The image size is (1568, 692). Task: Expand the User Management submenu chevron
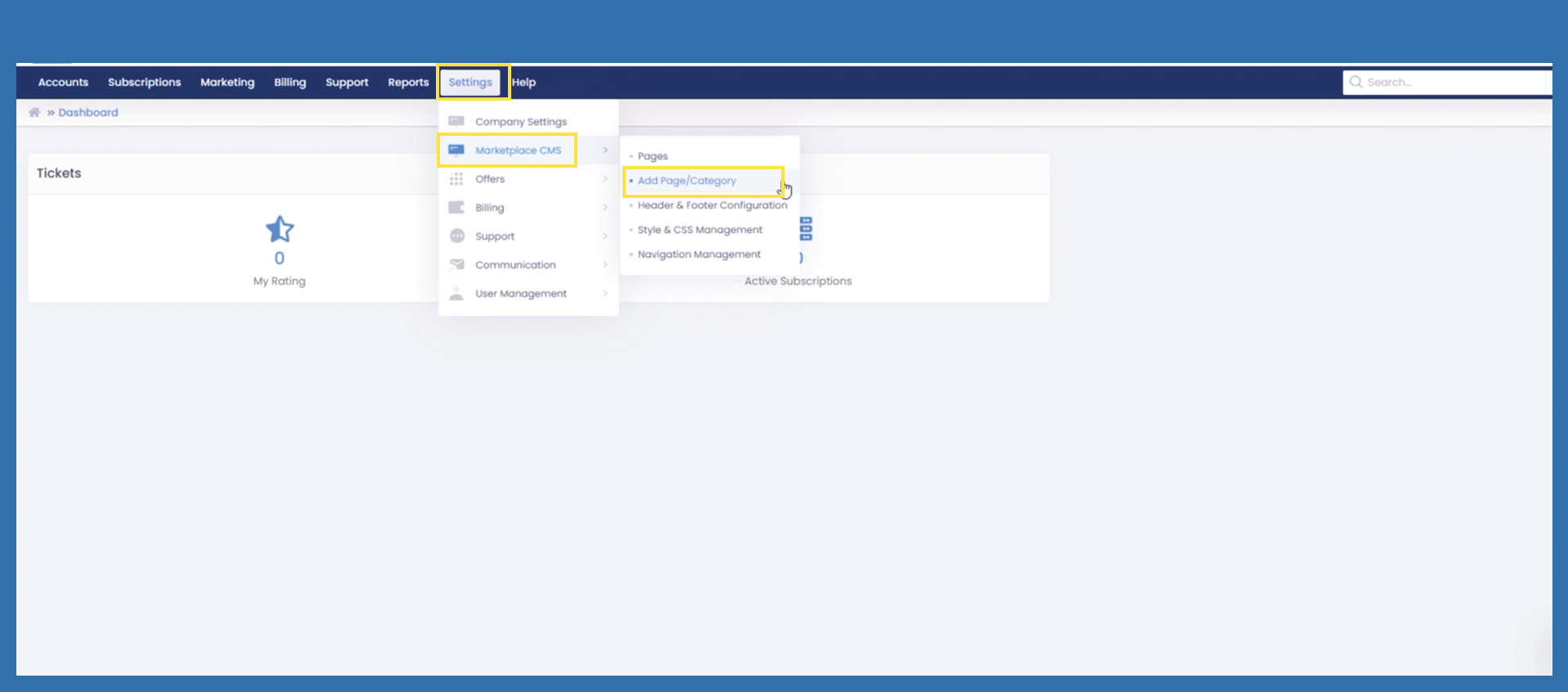pos(605,294)
